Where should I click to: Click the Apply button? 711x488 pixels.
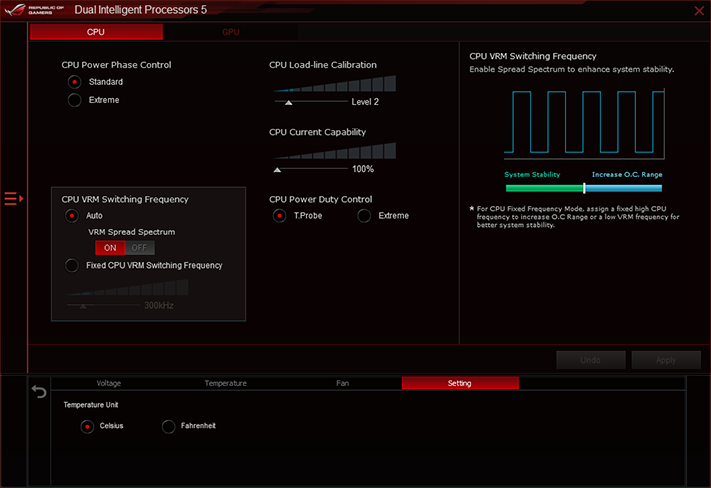[666, 360]
